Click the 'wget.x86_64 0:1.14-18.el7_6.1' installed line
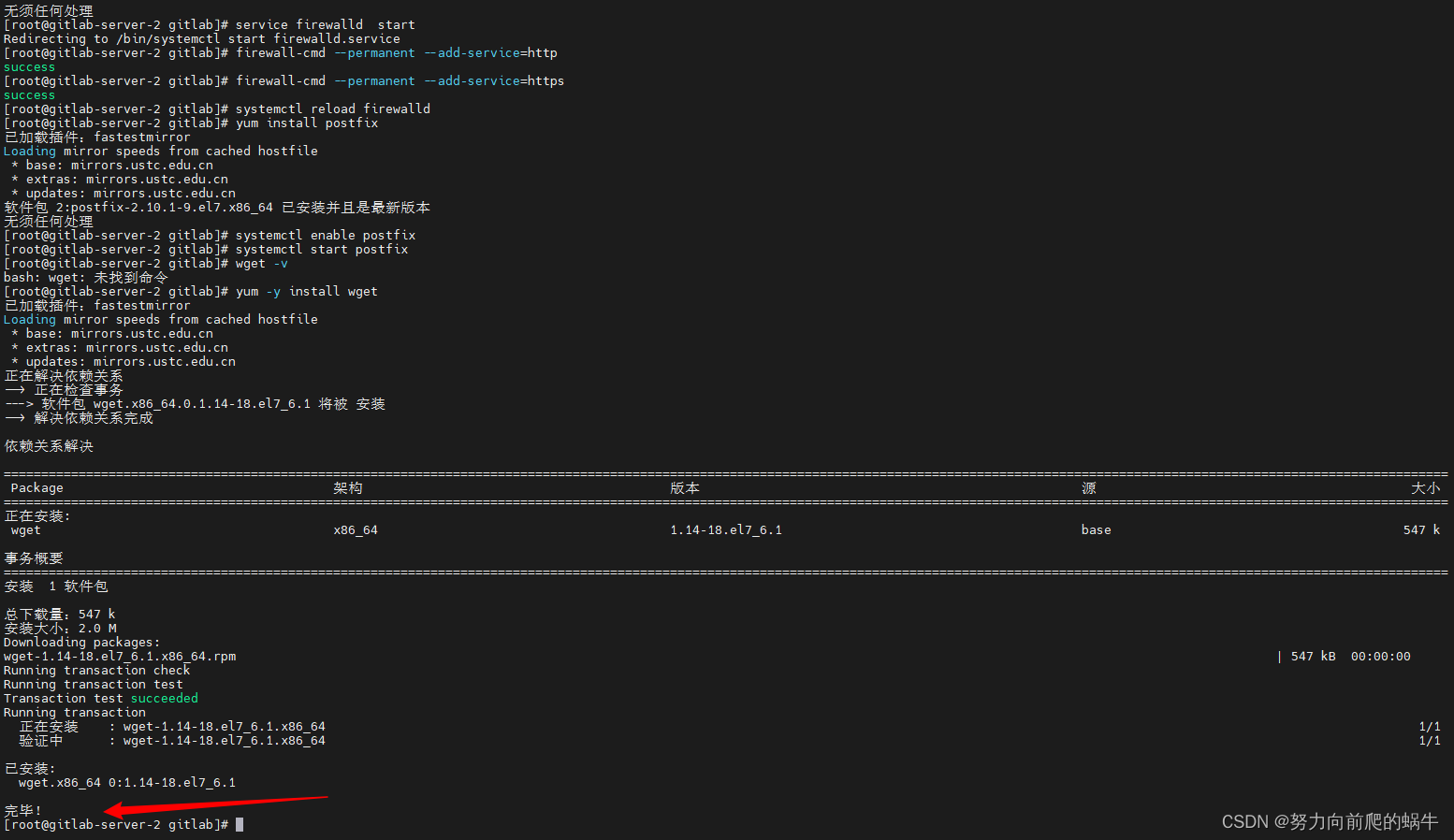This screenshot has width=1454, height=840. click(x=127, y=782)
